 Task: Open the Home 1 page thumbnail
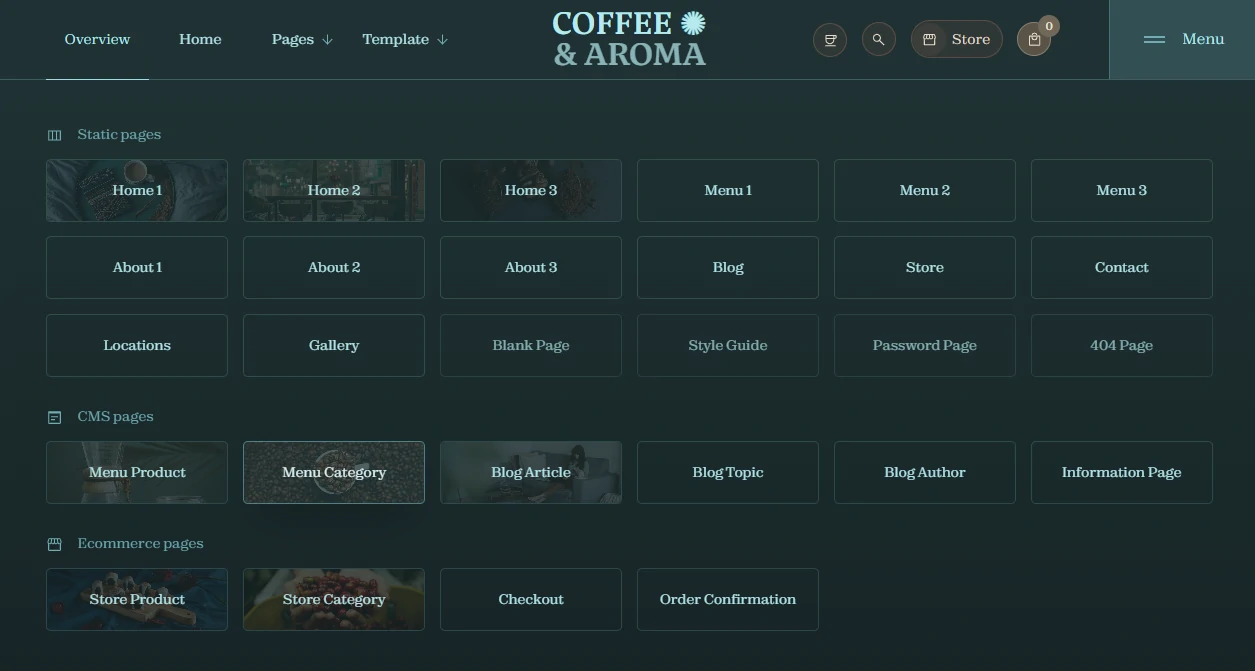tap(137, 190)
